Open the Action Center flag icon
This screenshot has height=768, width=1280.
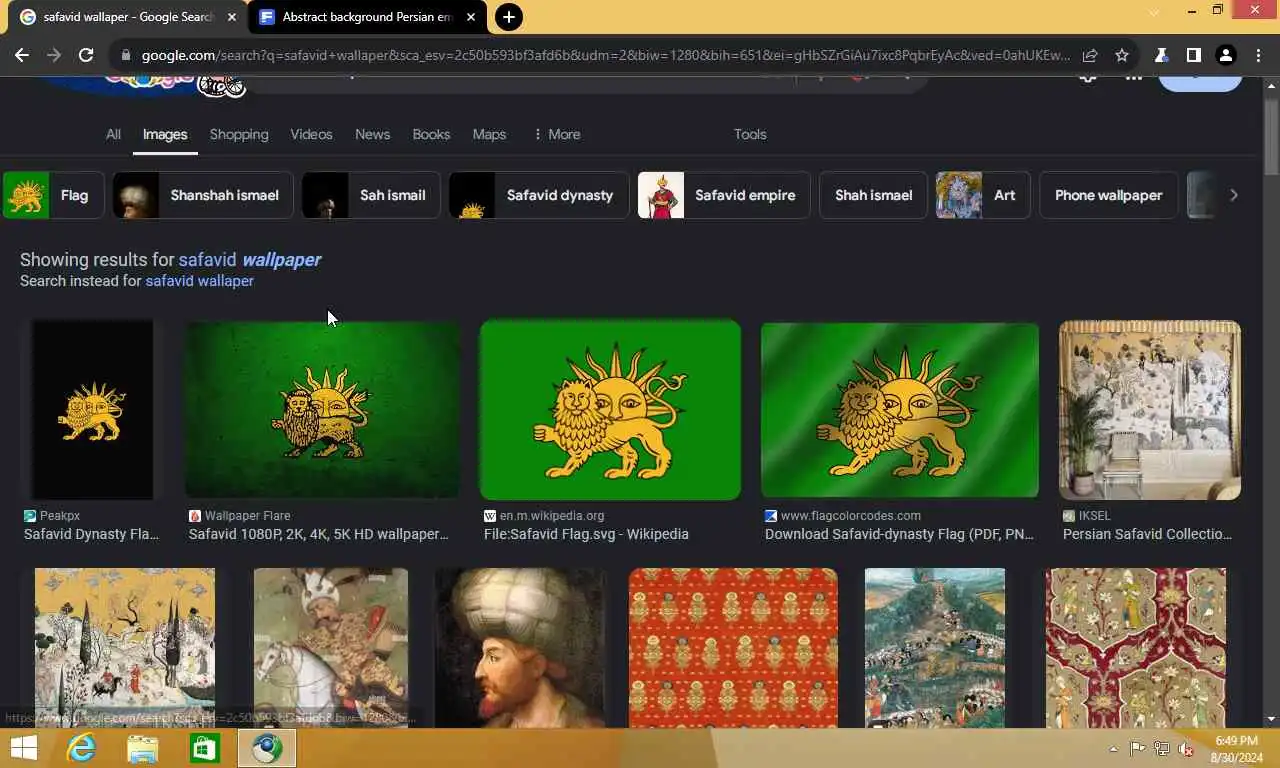[1137, 749]
